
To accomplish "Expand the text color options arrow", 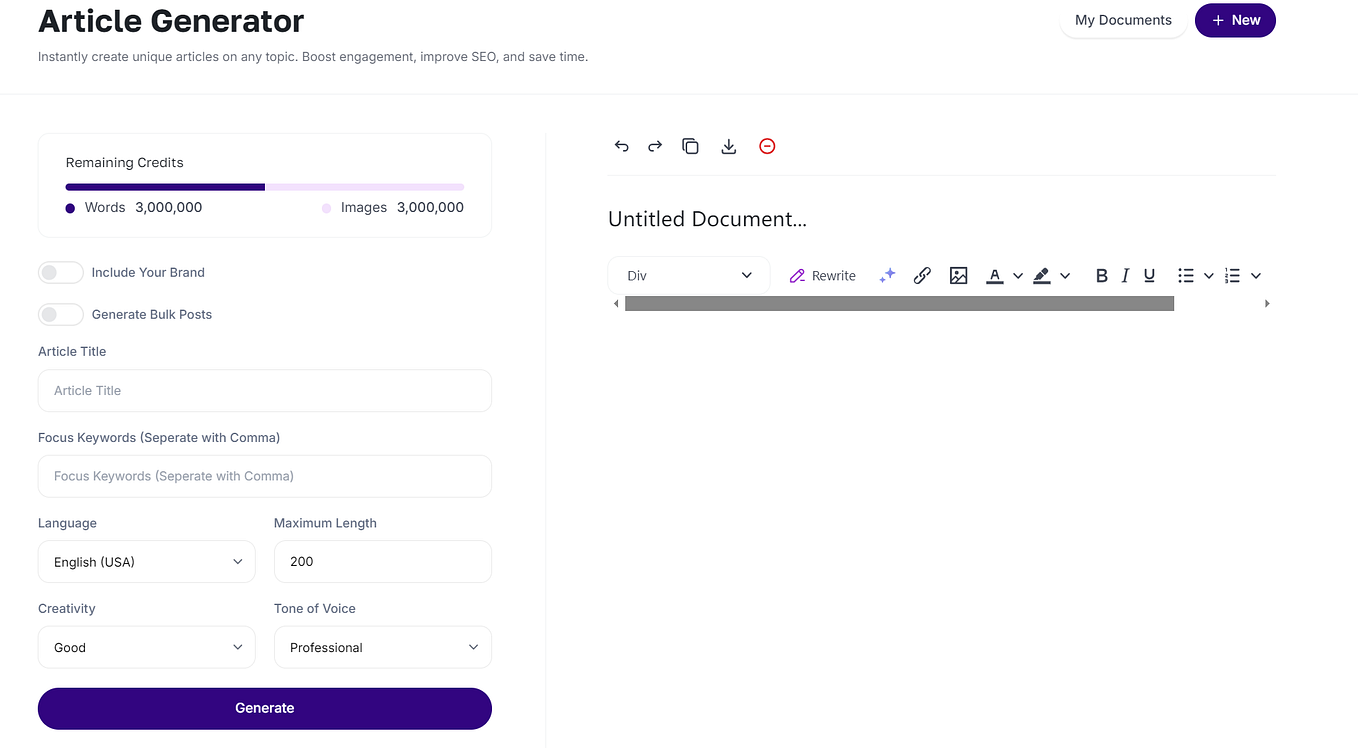I will tap(1018, 275).
